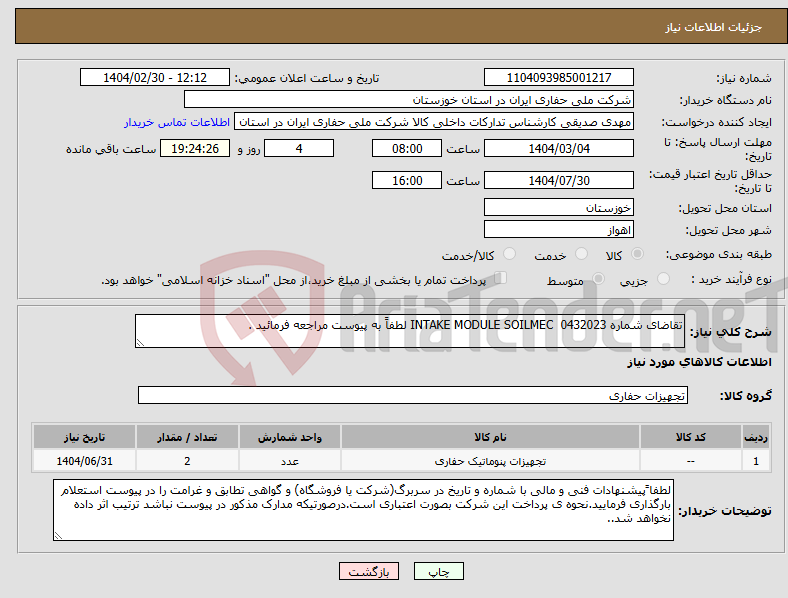The image size is (788, 598).
Task: Click the deadline time field 08:00
Action: 407,148
